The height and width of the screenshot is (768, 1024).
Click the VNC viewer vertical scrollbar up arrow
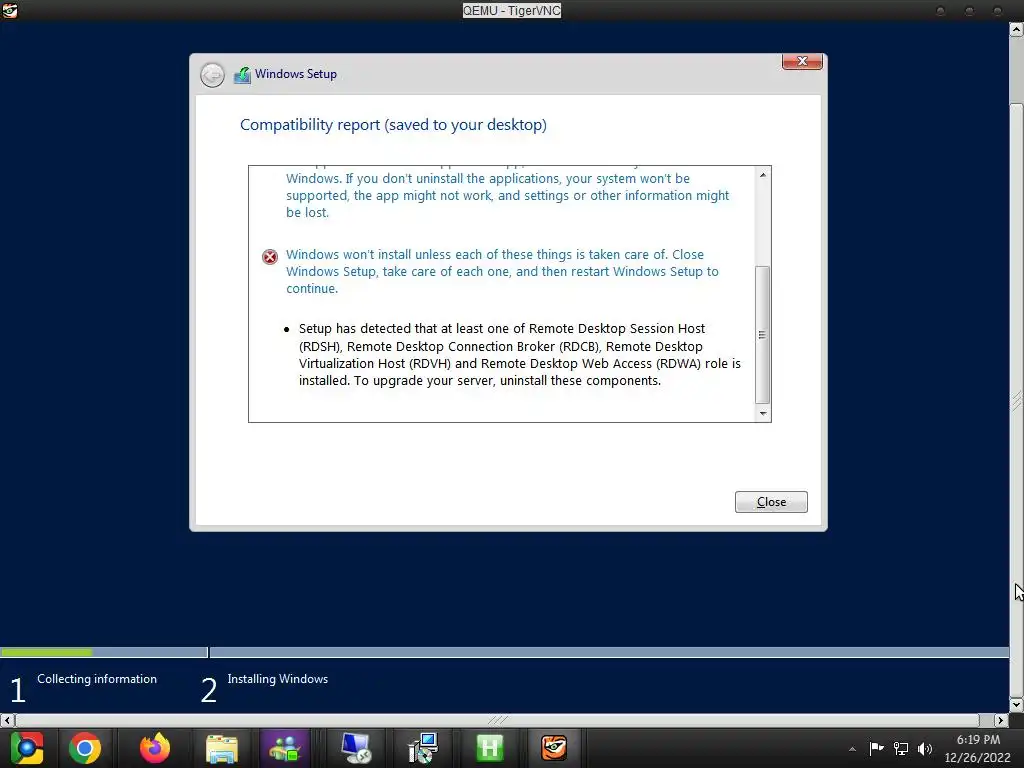pos(1016,29)
